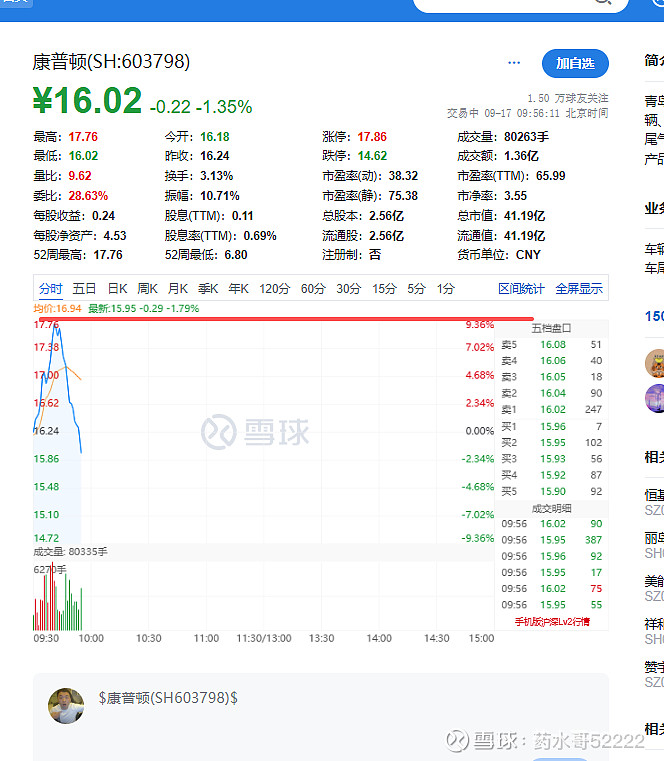
Task: Click the 五档盘口 panel header
Action: coord(551,329)
